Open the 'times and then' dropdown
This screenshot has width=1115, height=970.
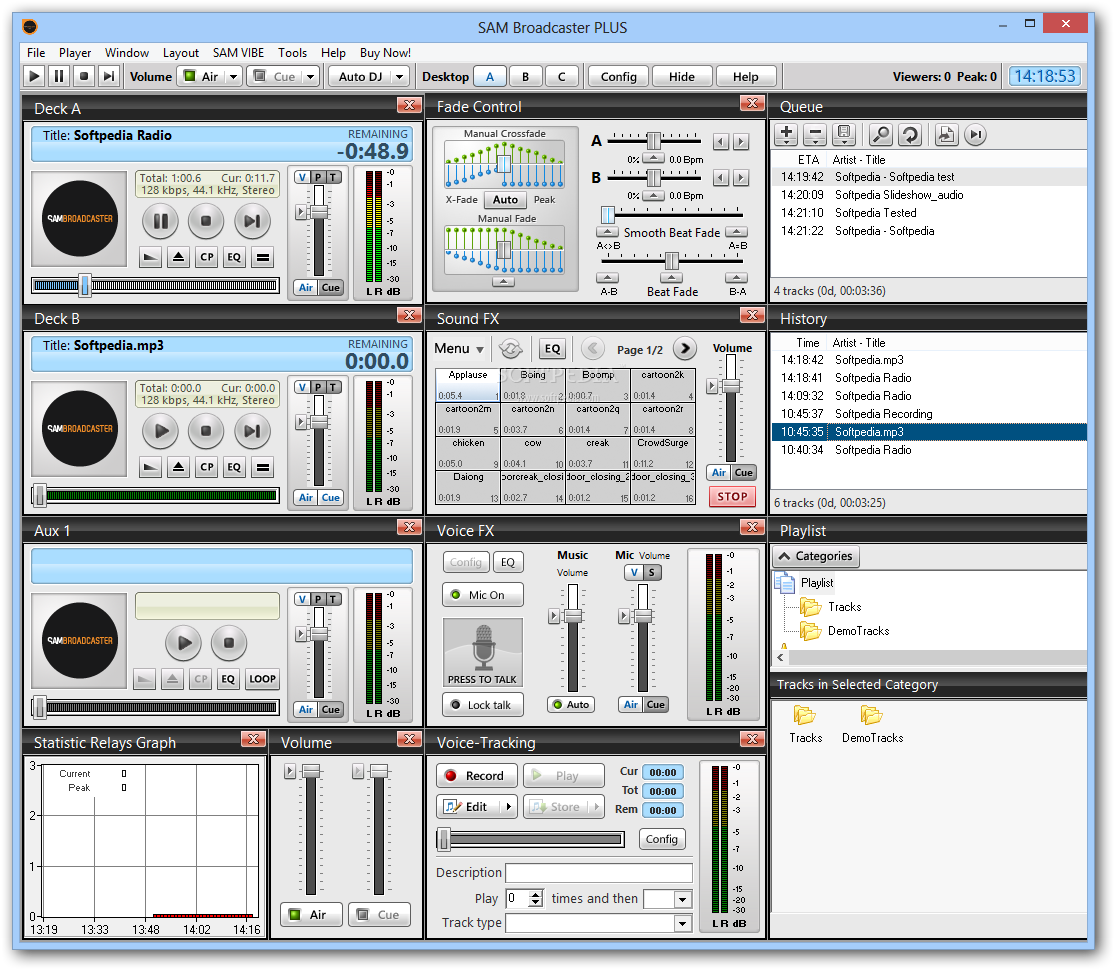click(x=682, y=899)
